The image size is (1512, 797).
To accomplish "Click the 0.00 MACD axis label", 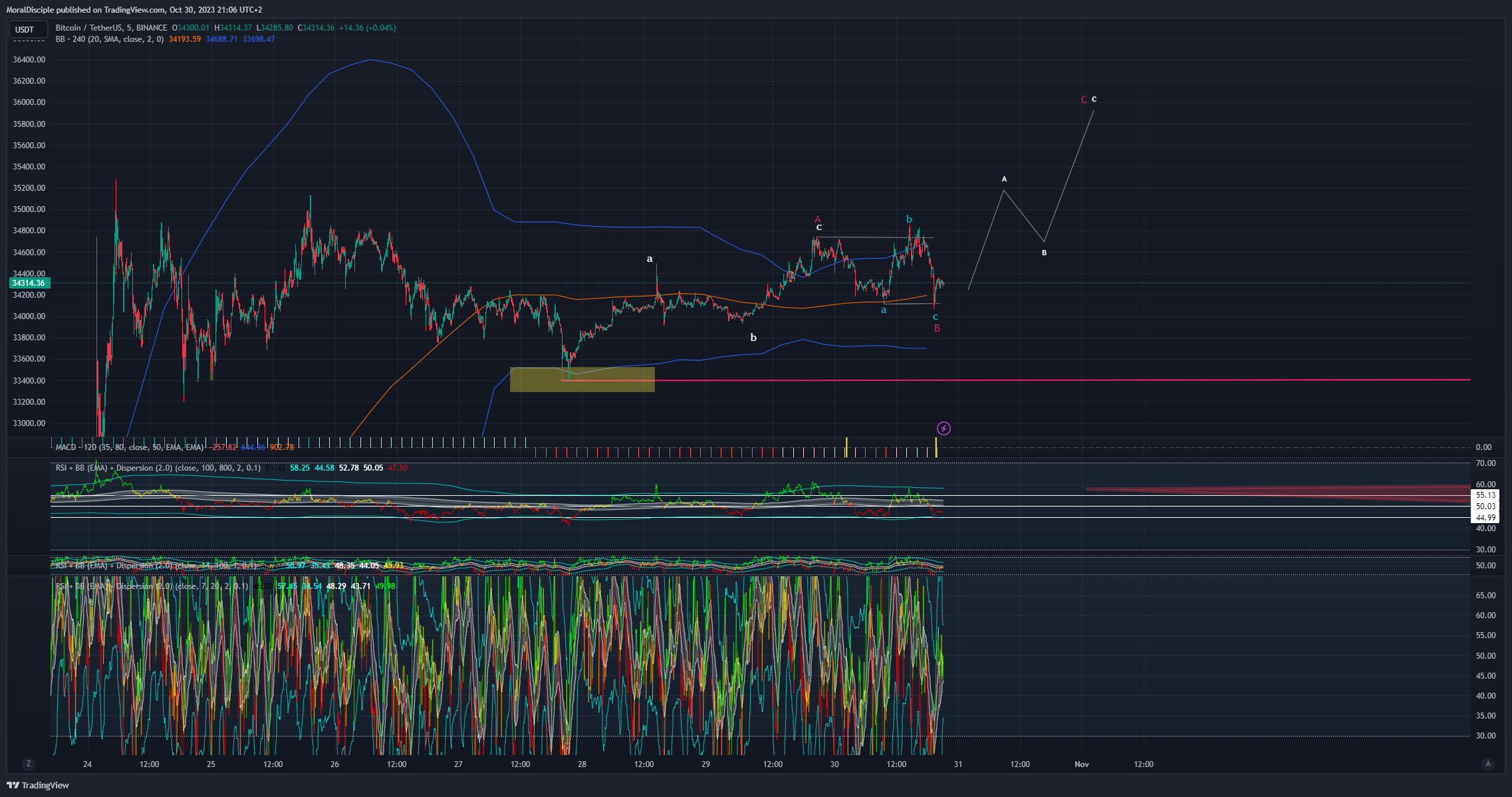I will coord(1483,447).
